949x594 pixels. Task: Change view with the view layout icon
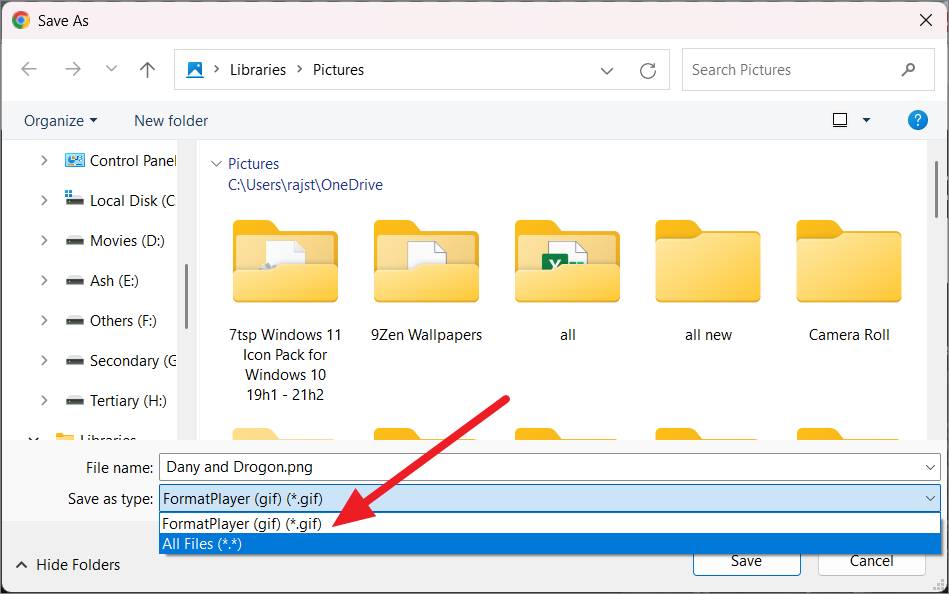(x=840, y=120)
